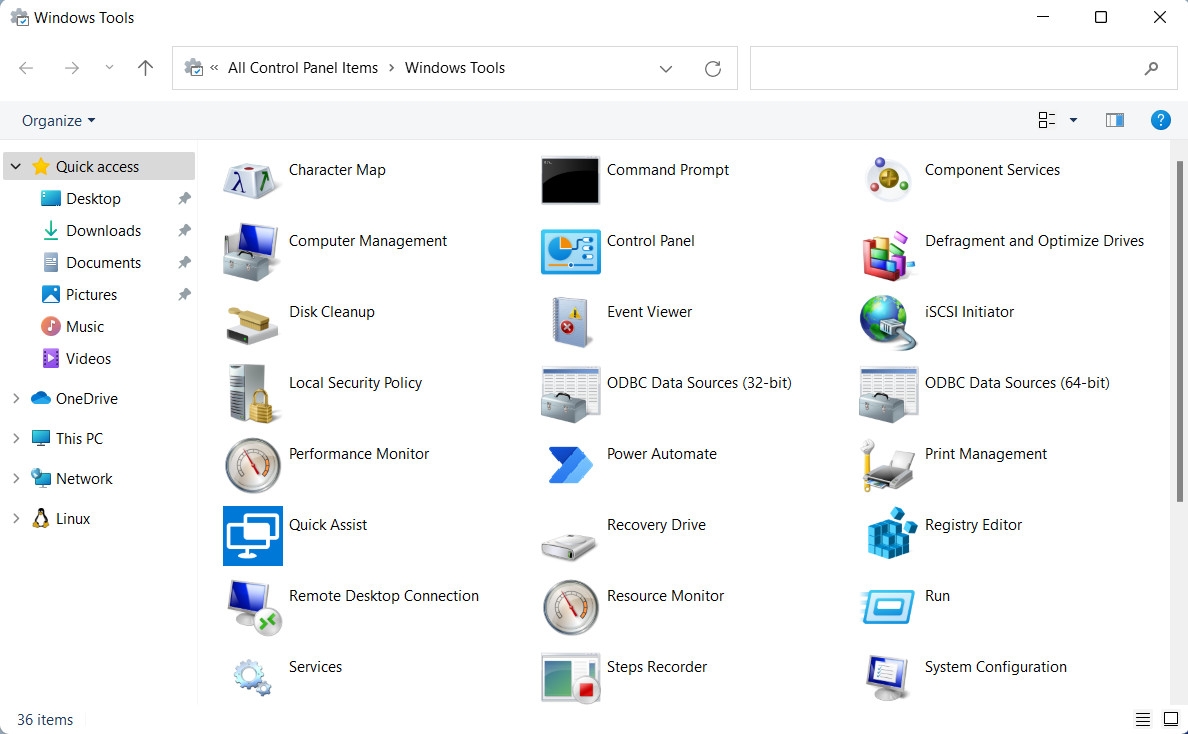Click the Run icon
Image resolution: width=1188 pixels, height=734 pixels.
tap(887, 607)
